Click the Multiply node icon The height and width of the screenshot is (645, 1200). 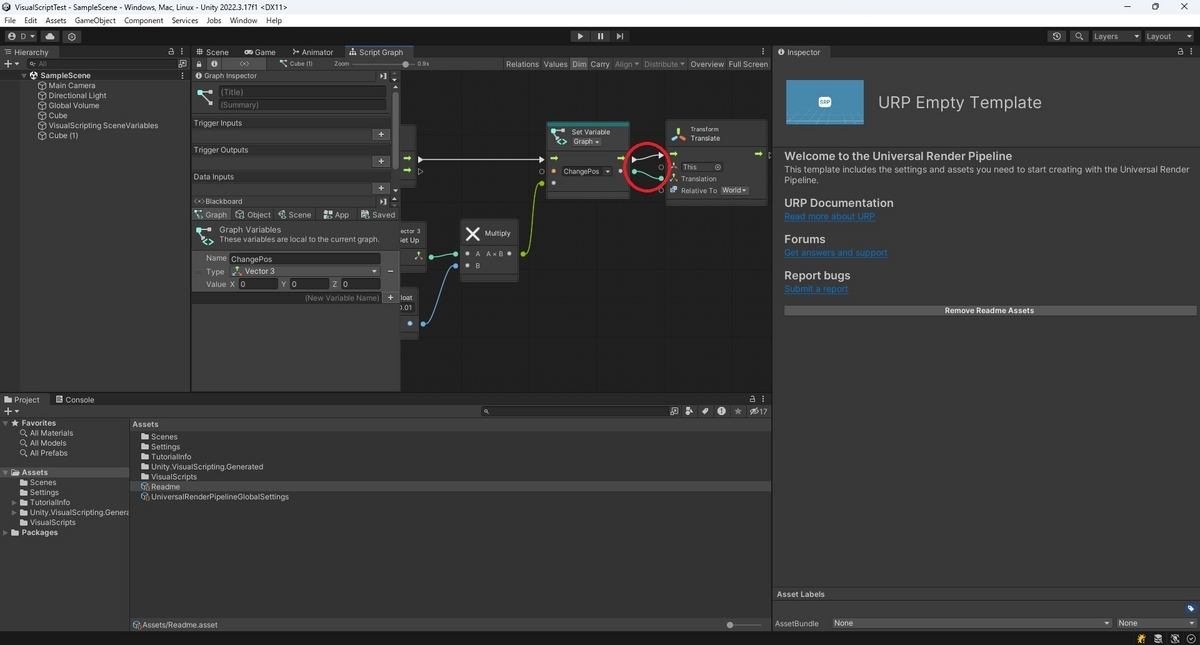point(473,233)
